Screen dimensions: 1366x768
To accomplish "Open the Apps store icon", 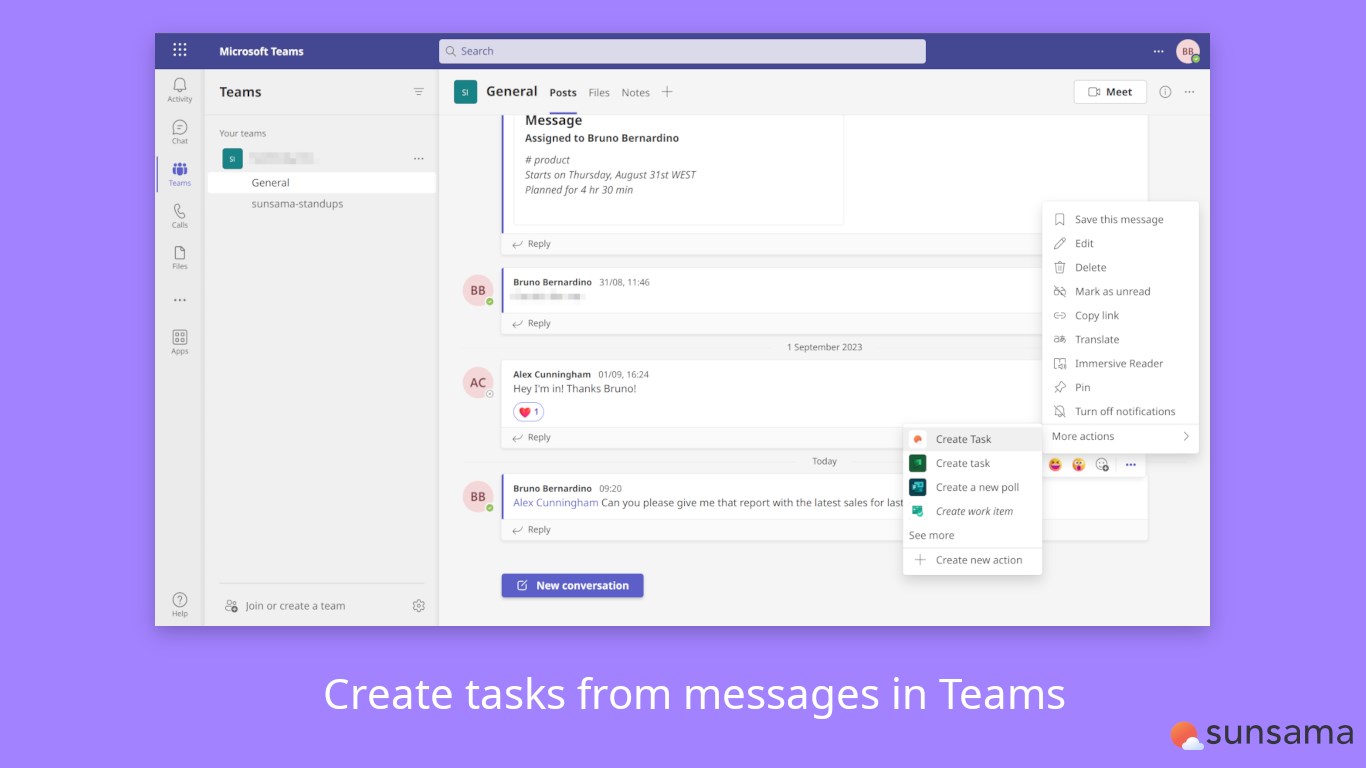I will 180,342.
